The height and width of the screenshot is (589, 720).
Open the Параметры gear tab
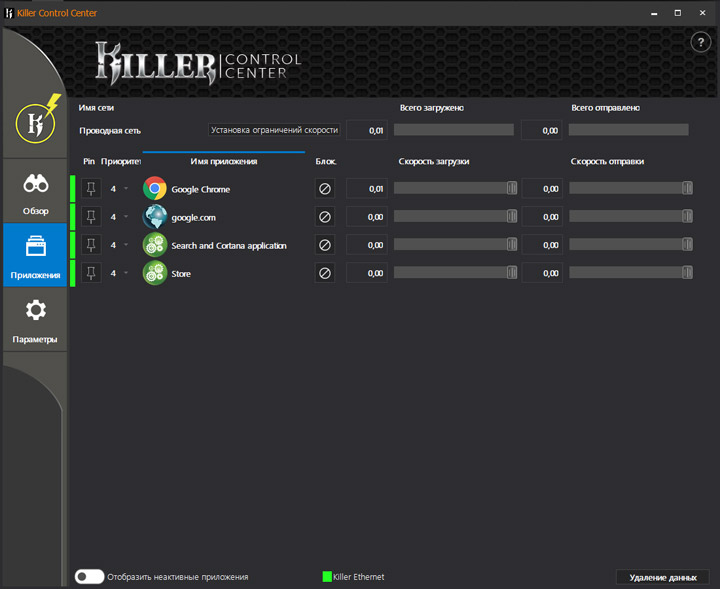pyautogui.click(x=35, y=320)
